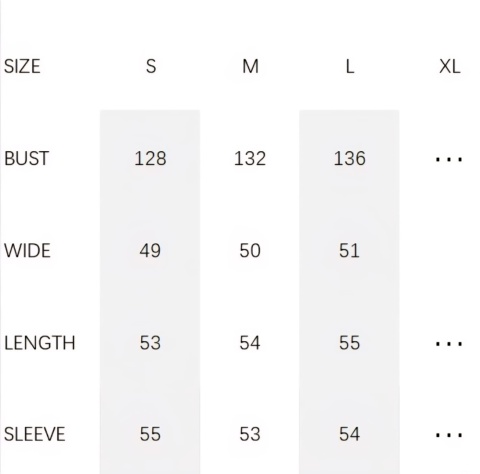Click wide value 51 for size L
This screenshot has height=474, width=480.
(x=349, y=250)
